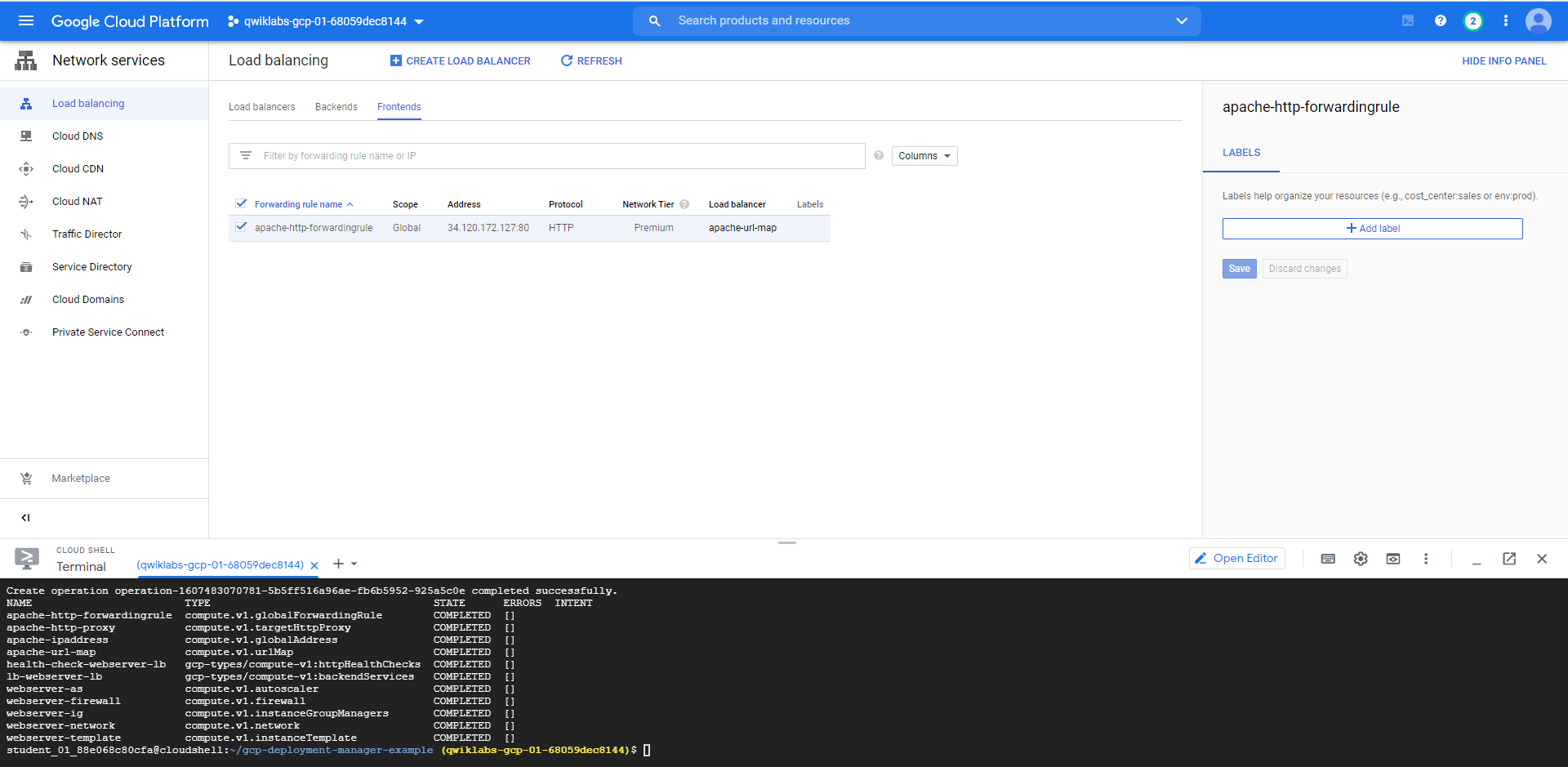Open the Cloud DNS sidebar icon
Viewport: 1568px width, 767px height.
tap(26, 136)
